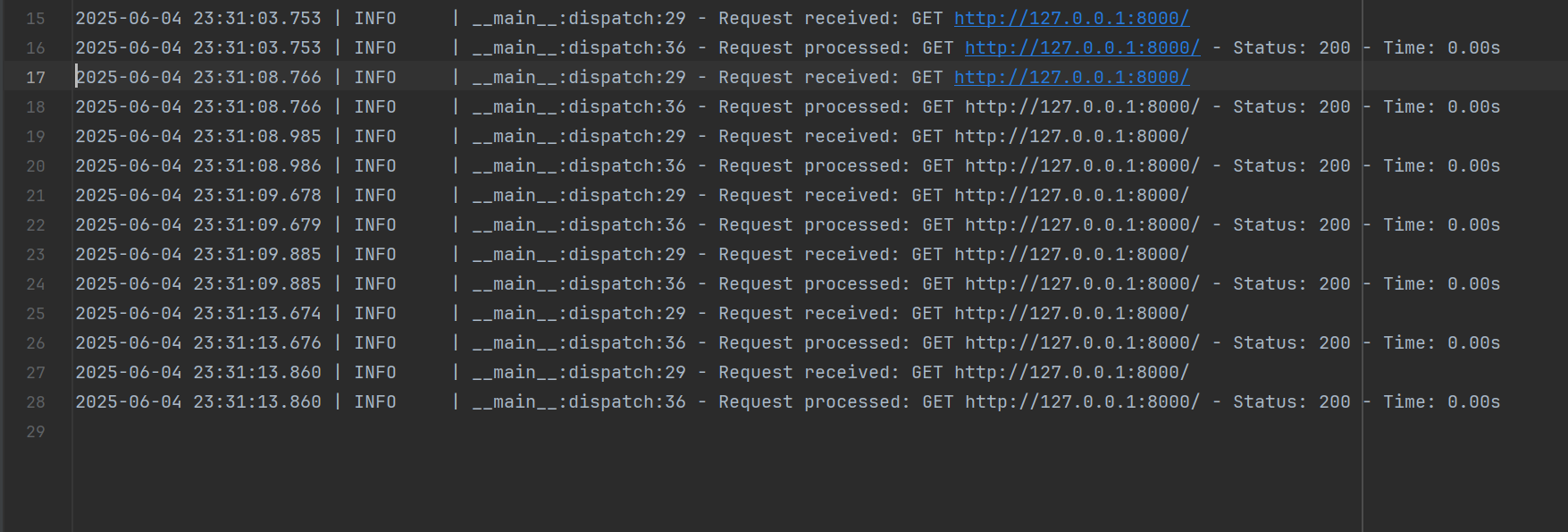
Task: Open the URL link on line 16
Action: pos(1082,48)
